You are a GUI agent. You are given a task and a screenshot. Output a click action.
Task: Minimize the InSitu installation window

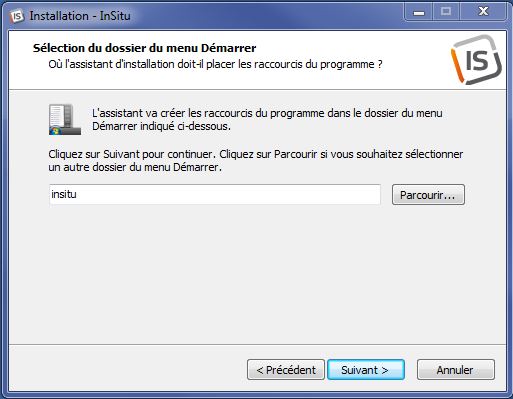coord(419,12)
